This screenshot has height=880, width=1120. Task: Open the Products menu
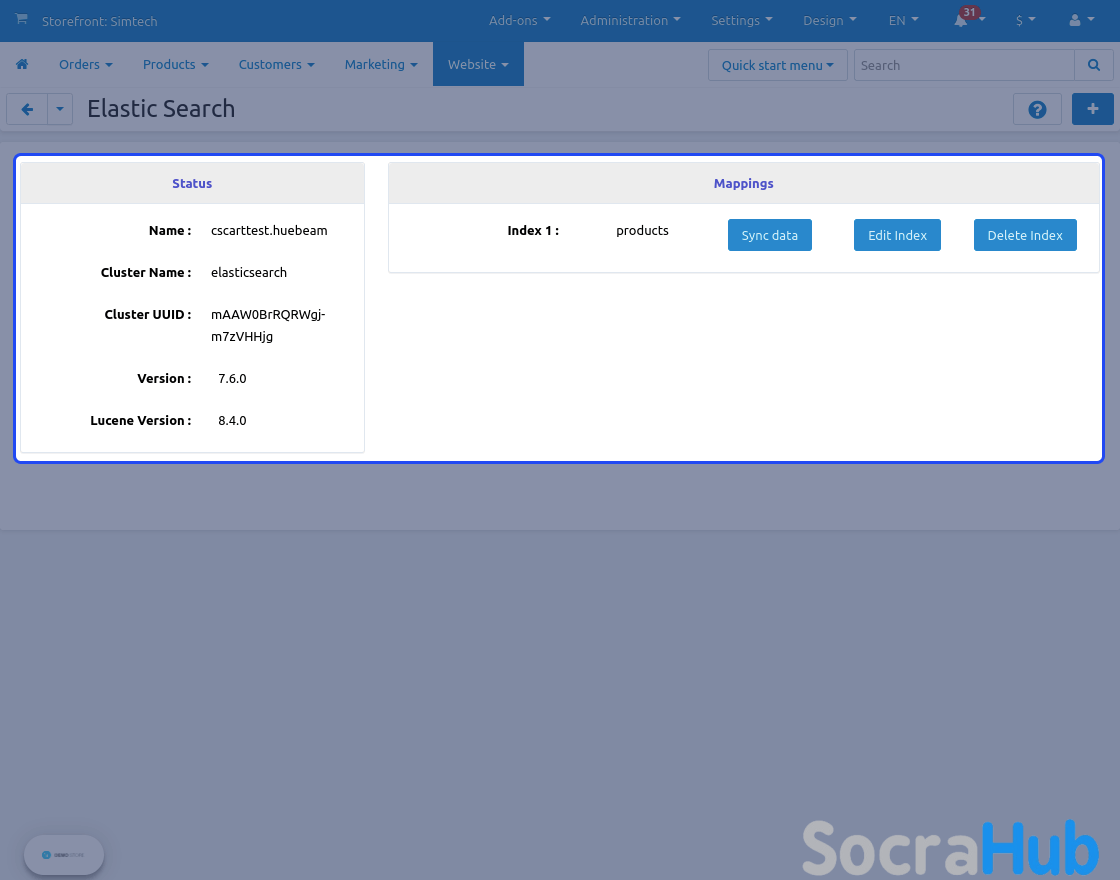tap(175, 64)
